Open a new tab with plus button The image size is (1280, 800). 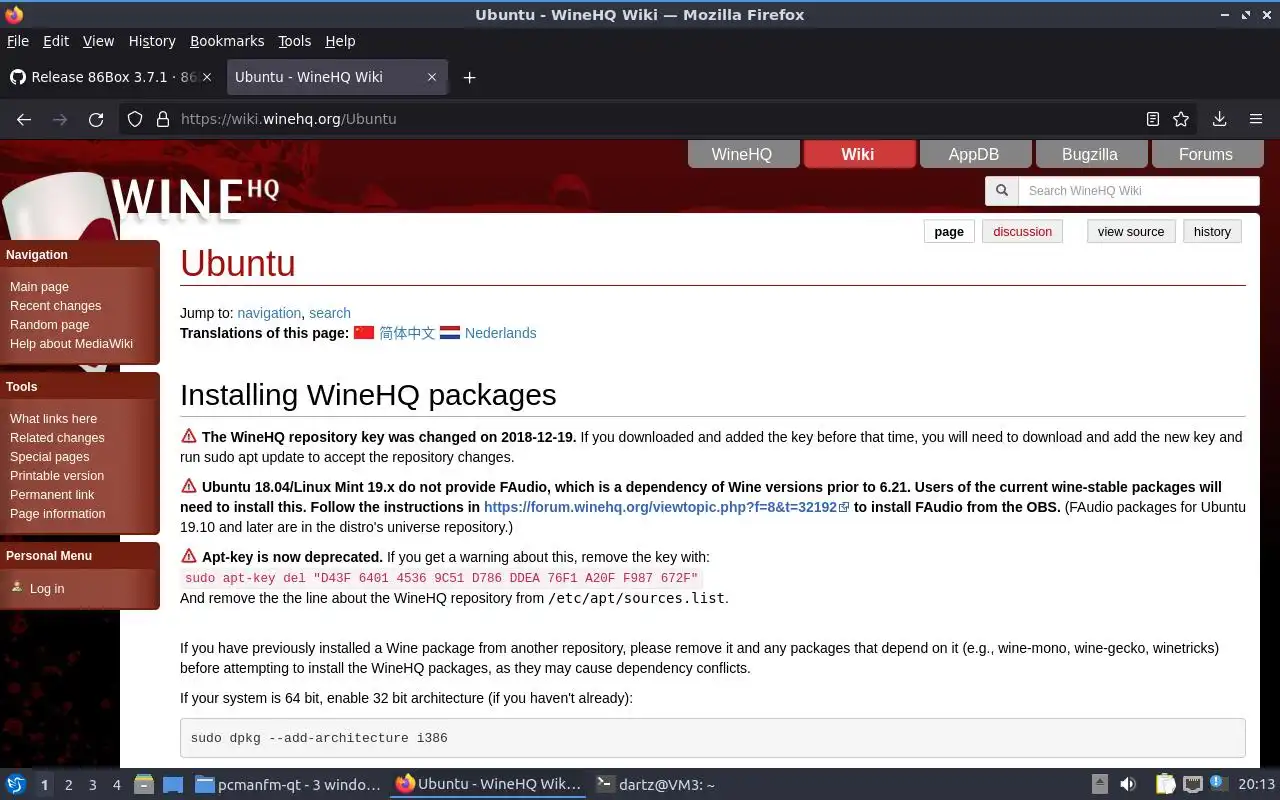[x=469, y=77]
